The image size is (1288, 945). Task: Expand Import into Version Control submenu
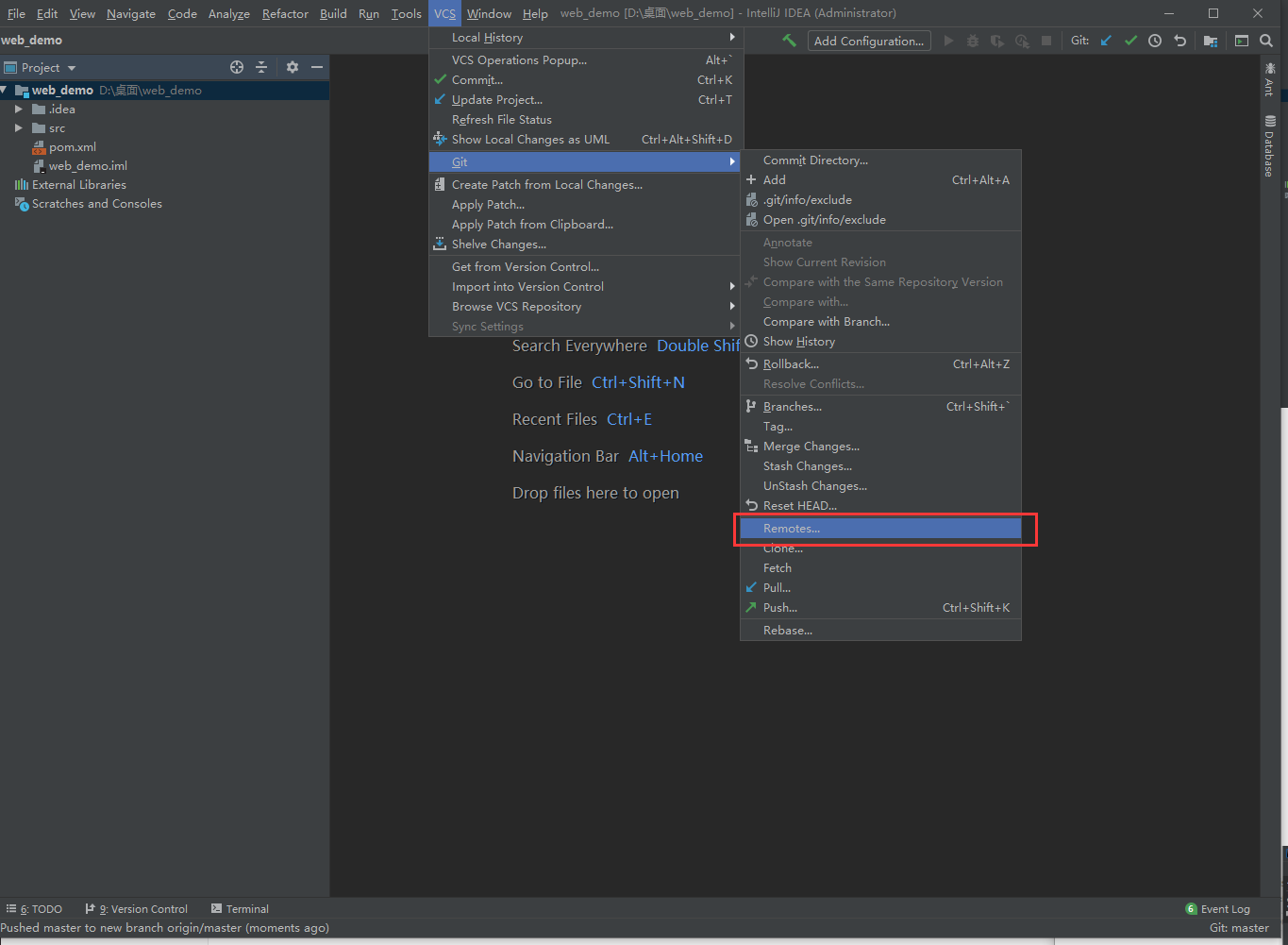point(586,287)
